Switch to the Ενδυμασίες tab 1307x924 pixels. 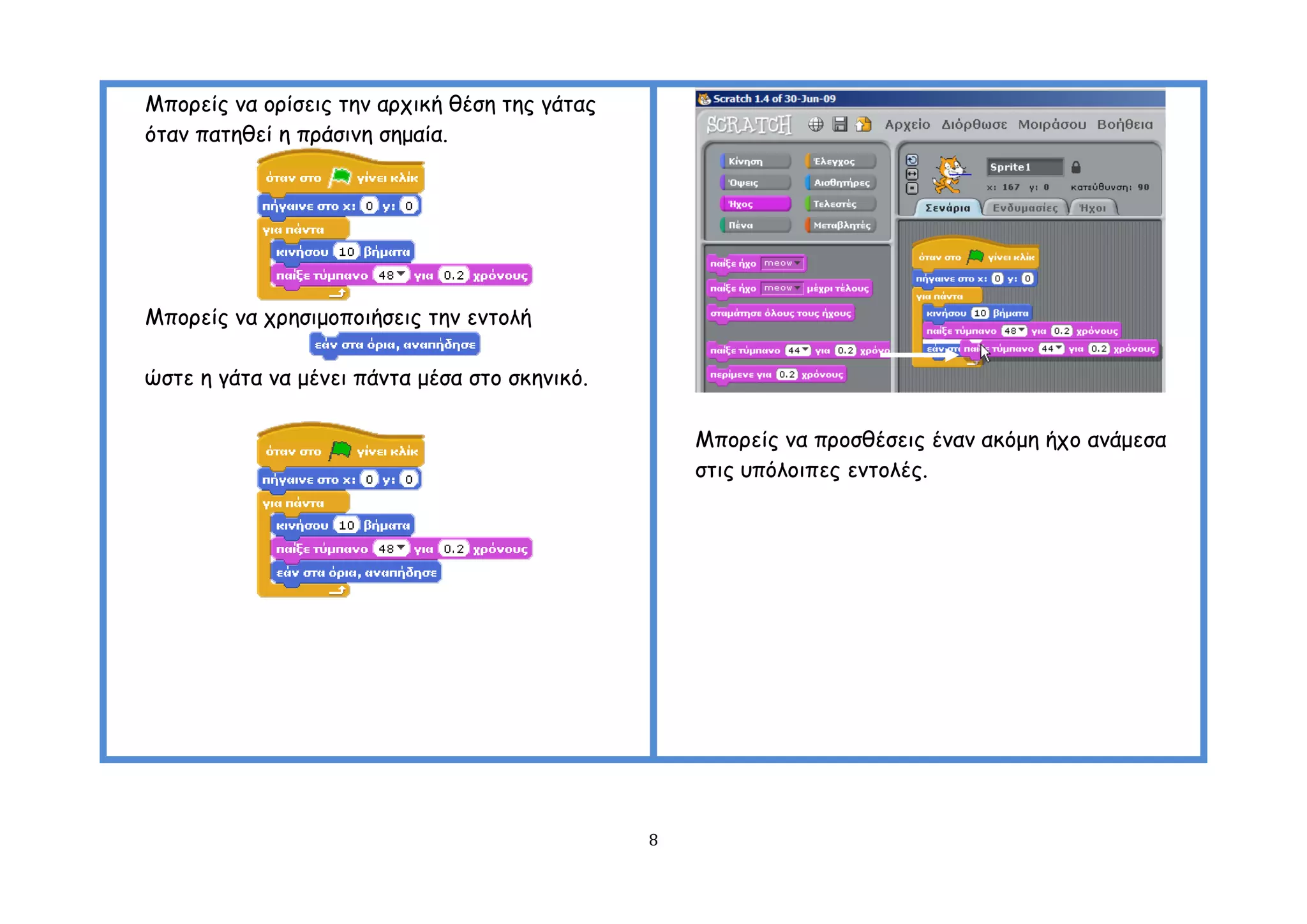click(1024, 208)
